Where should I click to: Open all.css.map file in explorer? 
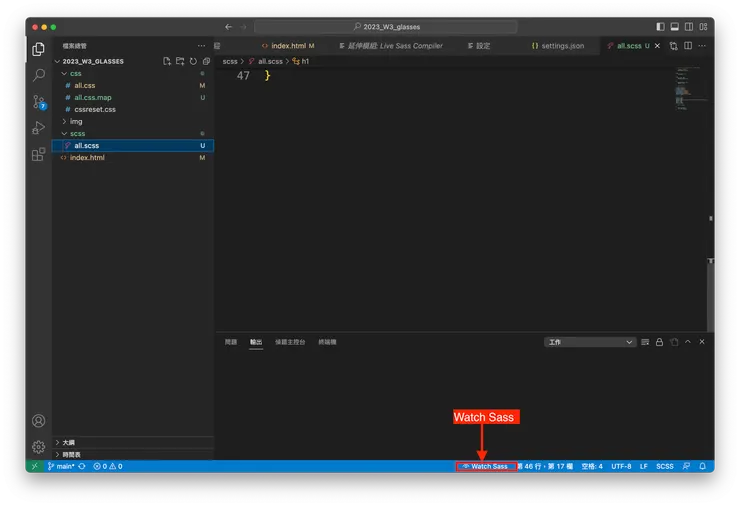click(x=93, y=97)
